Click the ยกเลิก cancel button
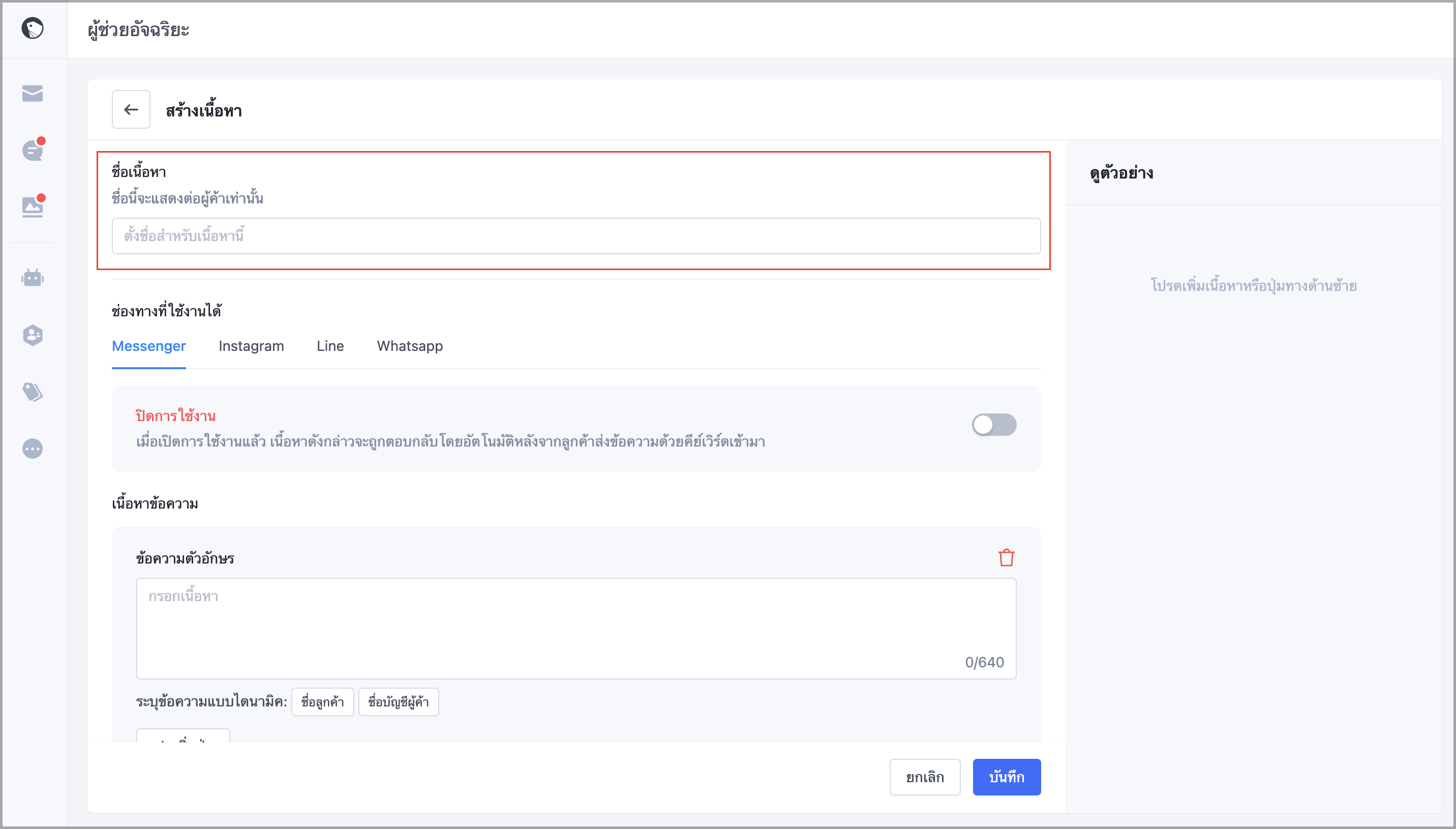 [925, 777]
